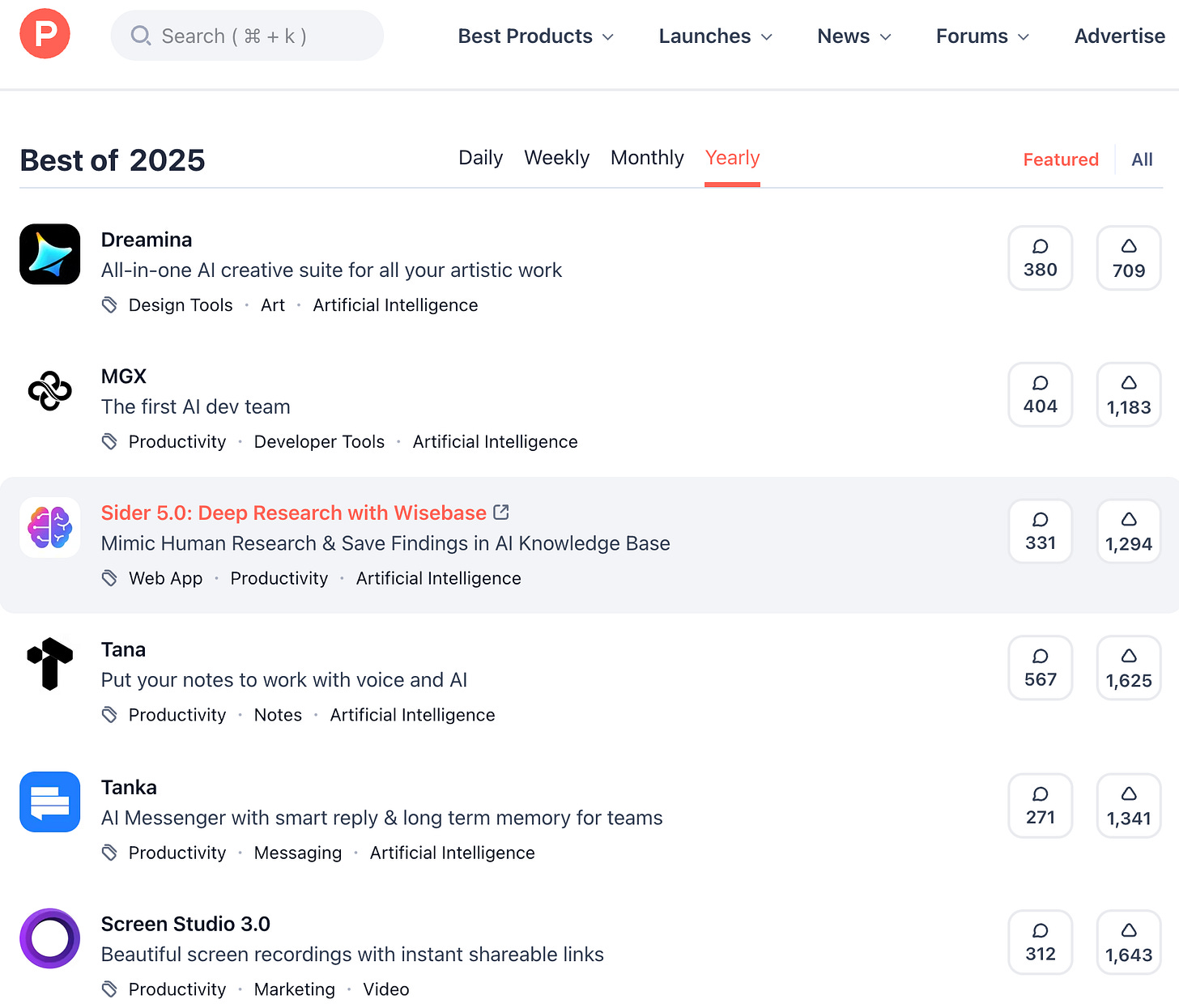Image resolution: width=1179 pixels, height=1008 pixels.
Task: View Sider's 331 comments
Action: (x=1041, y=531)
